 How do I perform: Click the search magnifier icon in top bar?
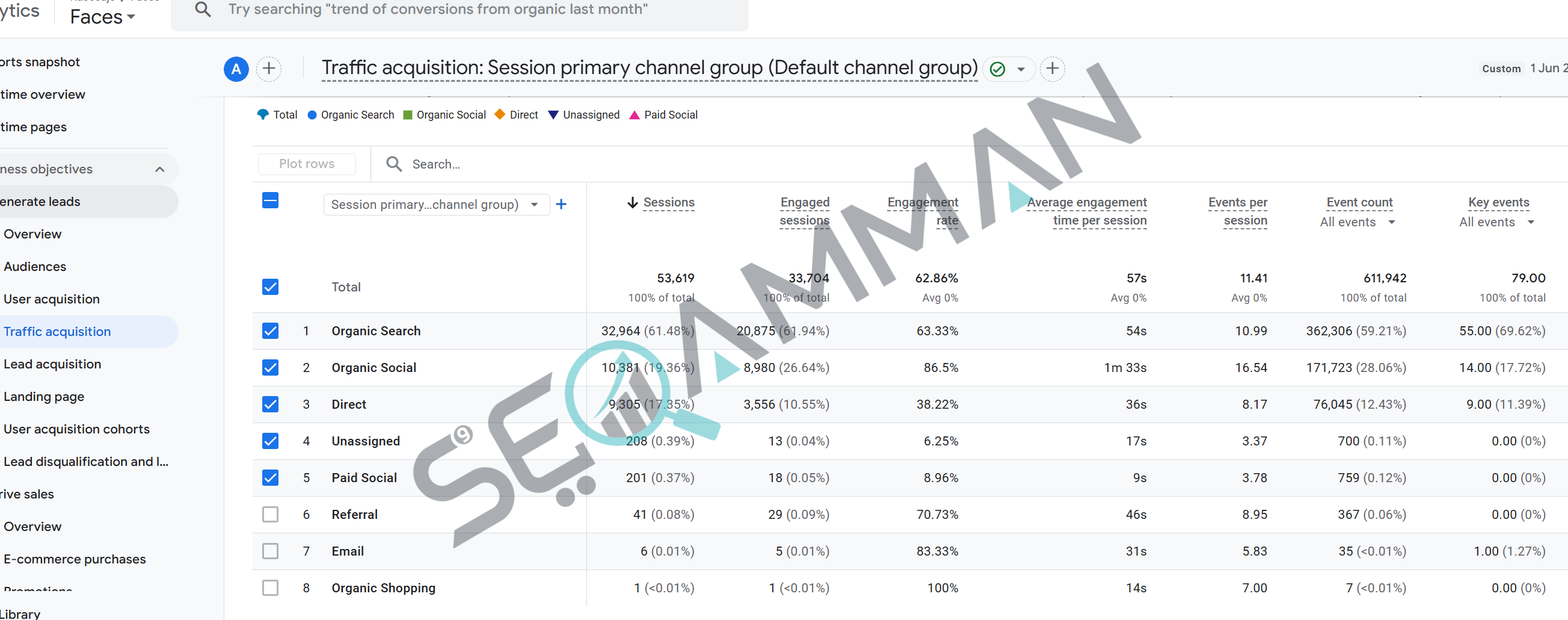203,9
